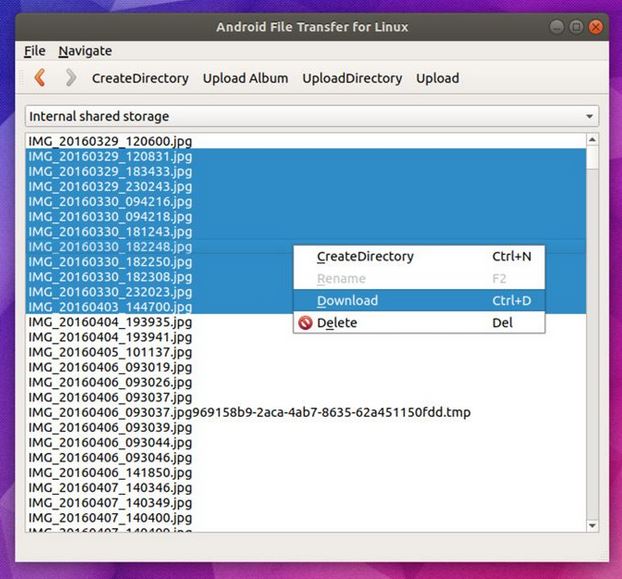Maximize the Android File Transfer window

(x=576, y=27)
